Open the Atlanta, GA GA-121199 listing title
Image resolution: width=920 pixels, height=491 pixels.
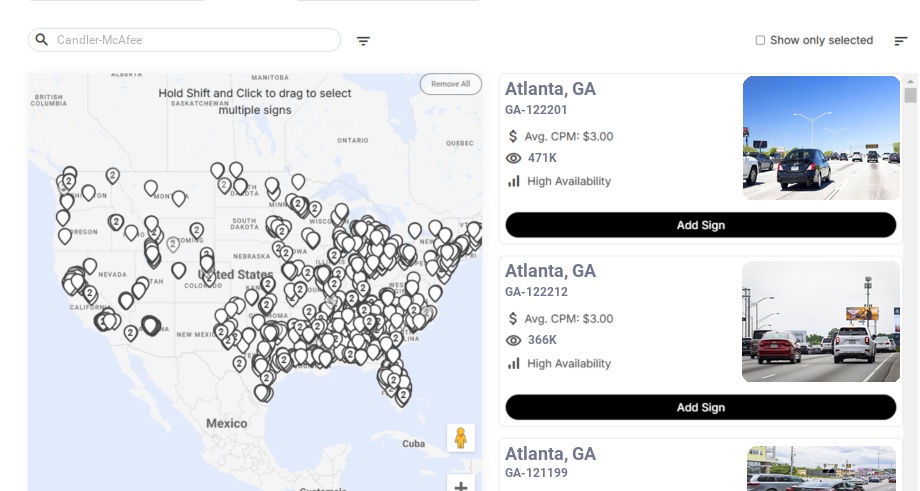tap(550, 454)
